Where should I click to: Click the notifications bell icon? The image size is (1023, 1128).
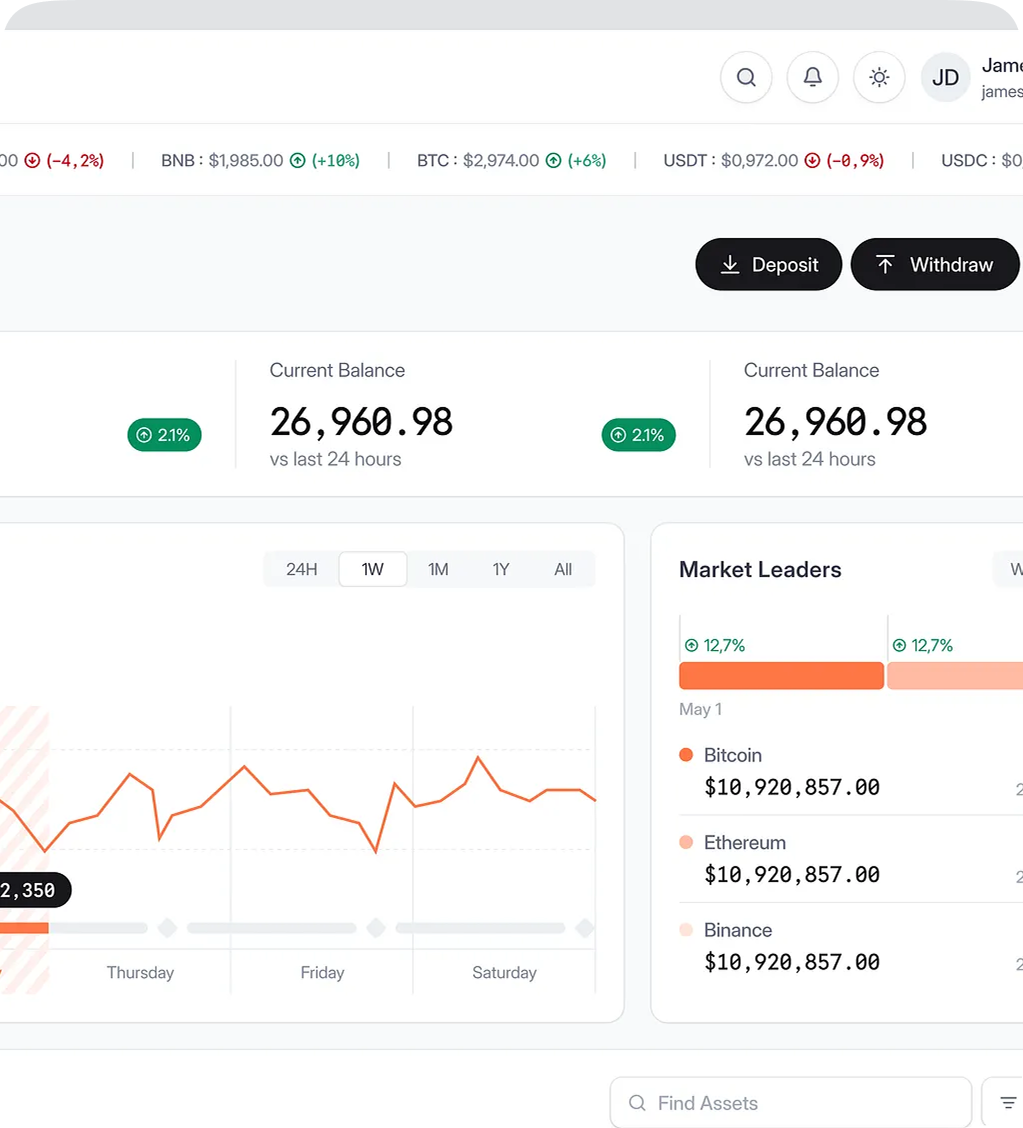[x=812, y=77]
